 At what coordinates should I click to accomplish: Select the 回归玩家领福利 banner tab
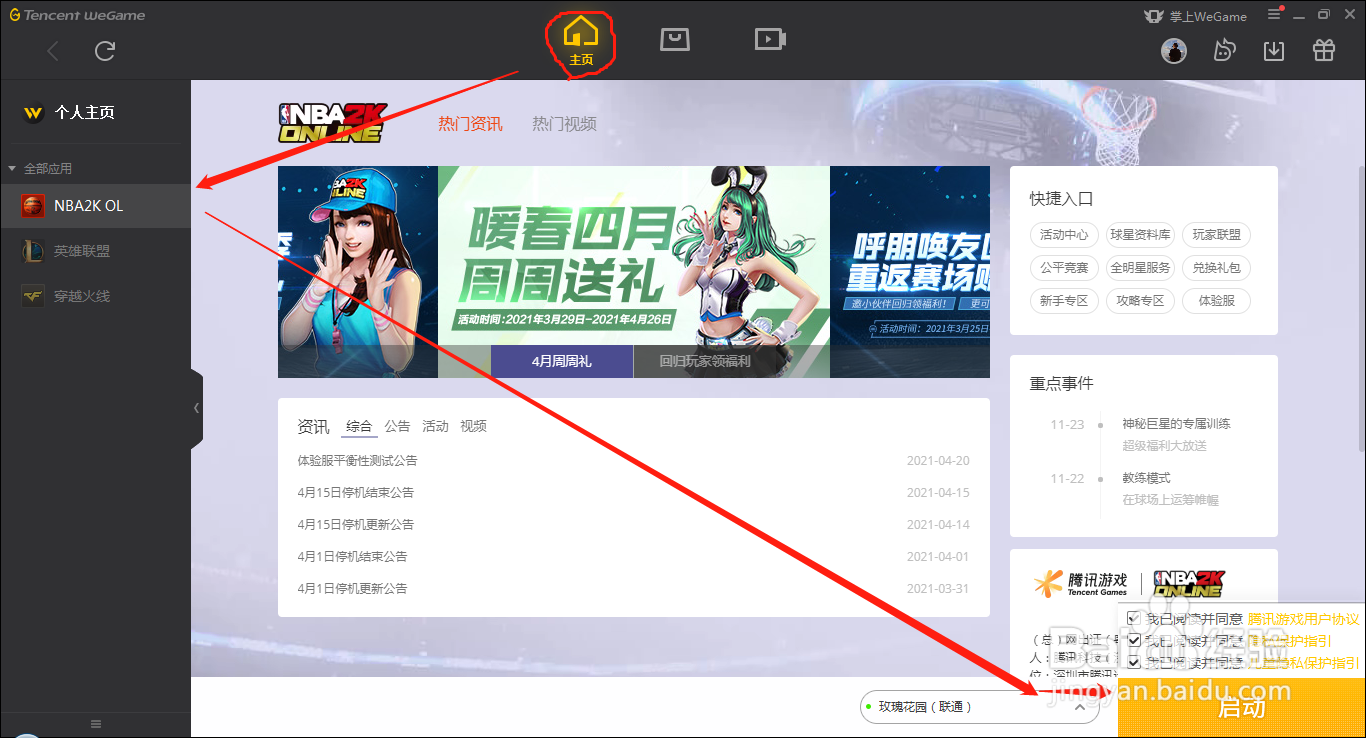[705, 361]
